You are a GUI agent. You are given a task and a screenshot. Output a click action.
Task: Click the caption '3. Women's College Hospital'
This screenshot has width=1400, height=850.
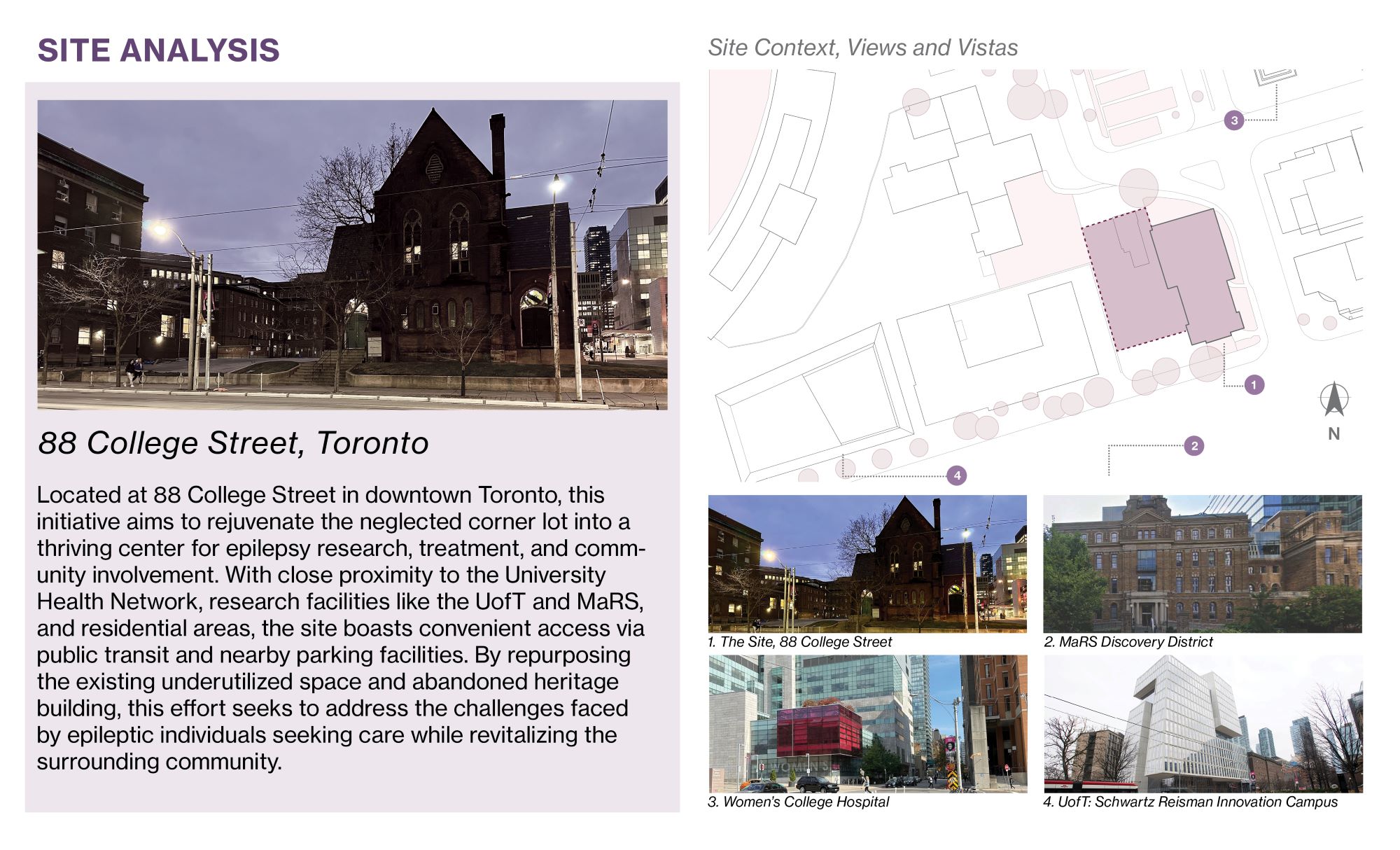(x=798, y=802)
